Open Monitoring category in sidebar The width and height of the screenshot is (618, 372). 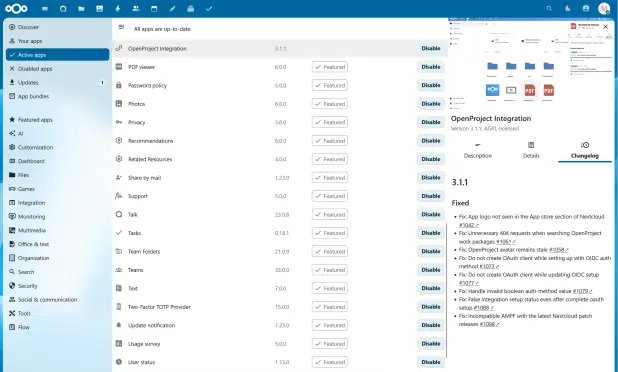pyautogui.click(x=58, y=216)
